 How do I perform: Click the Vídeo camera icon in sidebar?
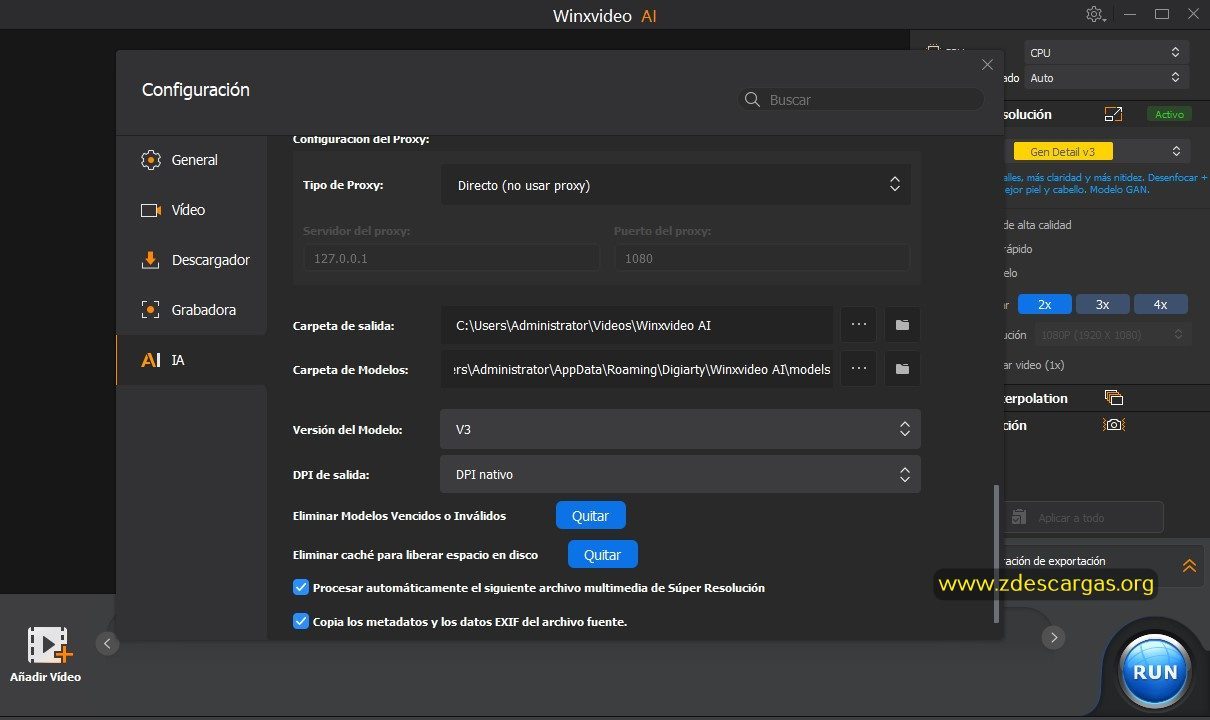(x=151, y=210)
